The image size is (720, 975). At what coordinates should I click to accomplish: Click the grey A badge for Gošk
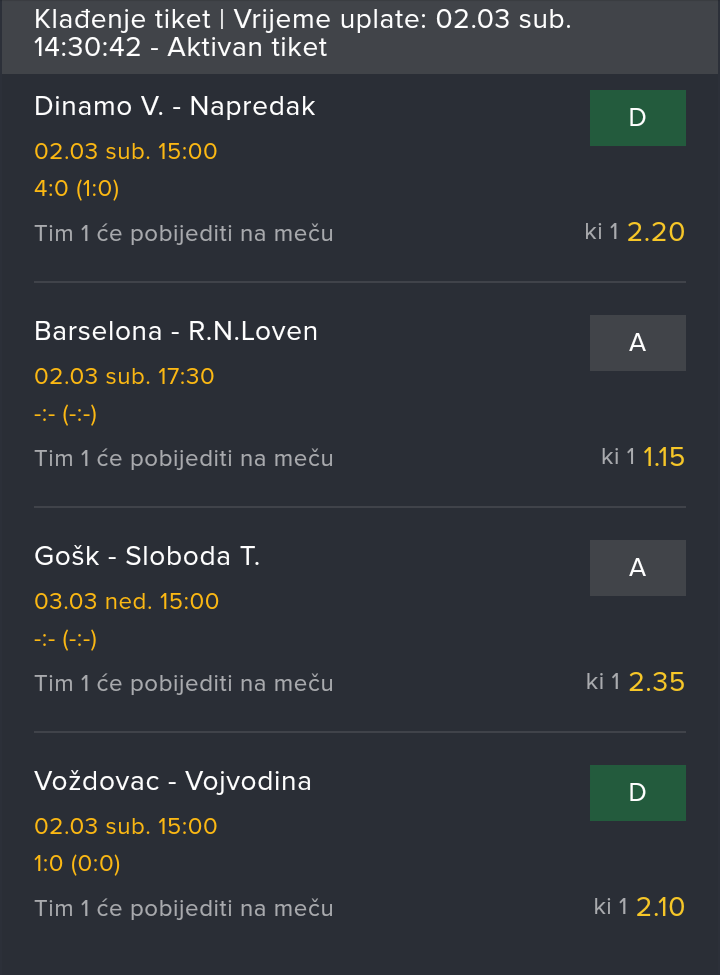pos(637,568)
